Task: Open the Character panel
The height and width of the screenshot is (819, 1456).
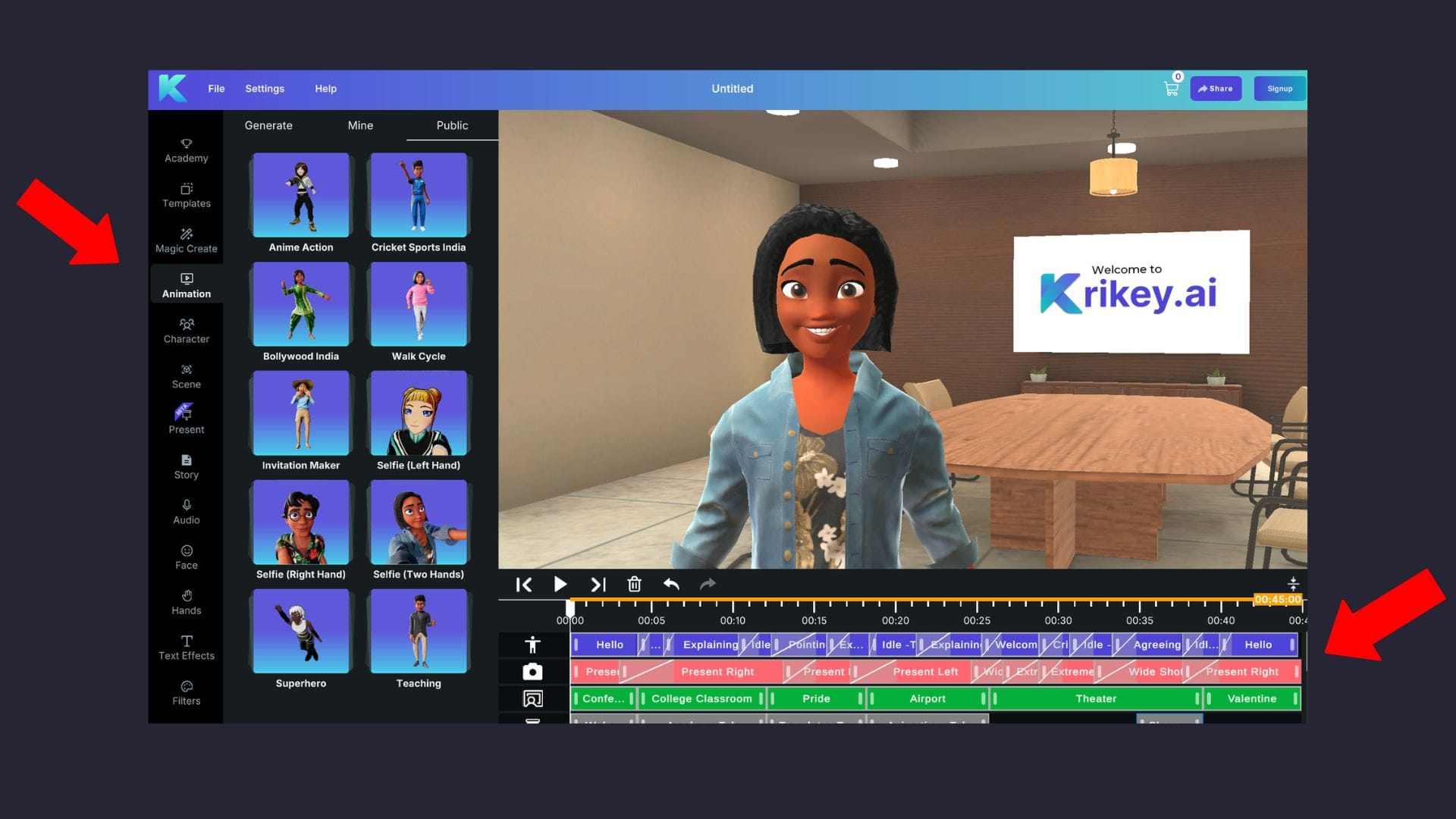Action: pyautogui.click(x=185, y=330)
